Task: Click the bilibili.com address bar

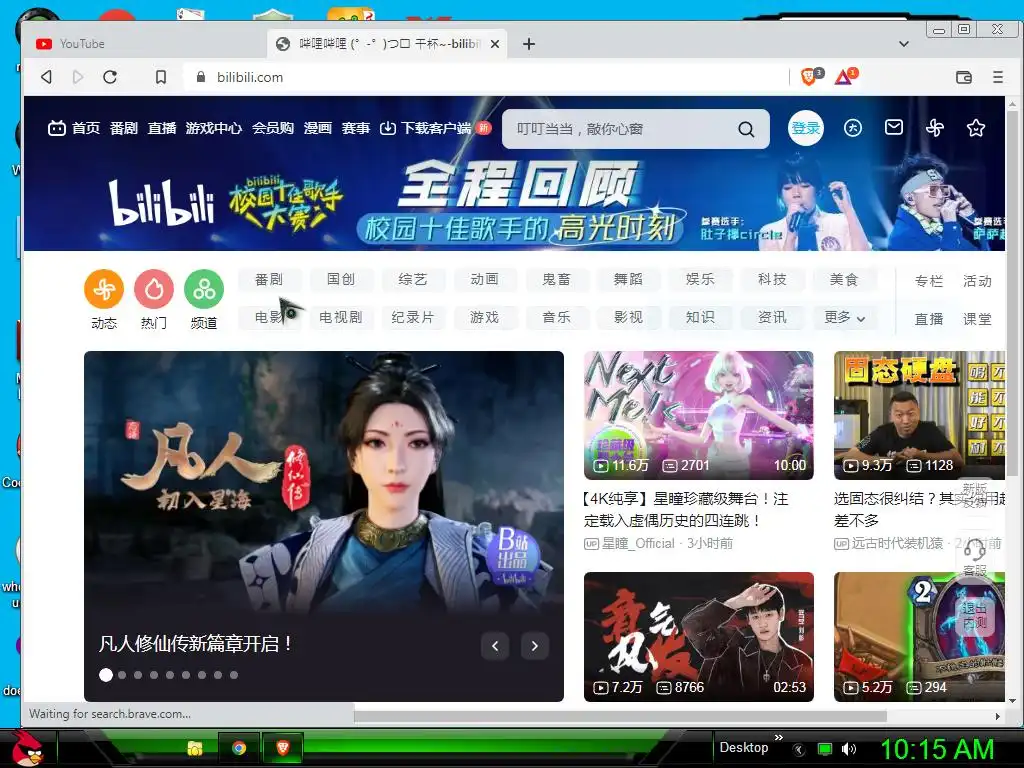Action: pyautogui.click(x=483, y=77)
